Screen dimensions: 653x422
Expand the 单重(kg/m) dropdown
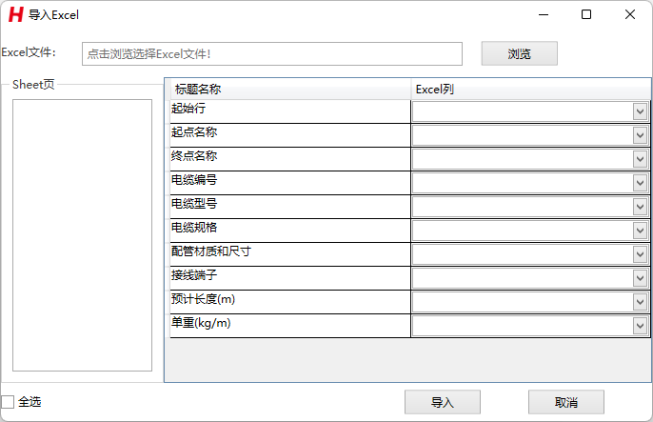coord(640,327)
